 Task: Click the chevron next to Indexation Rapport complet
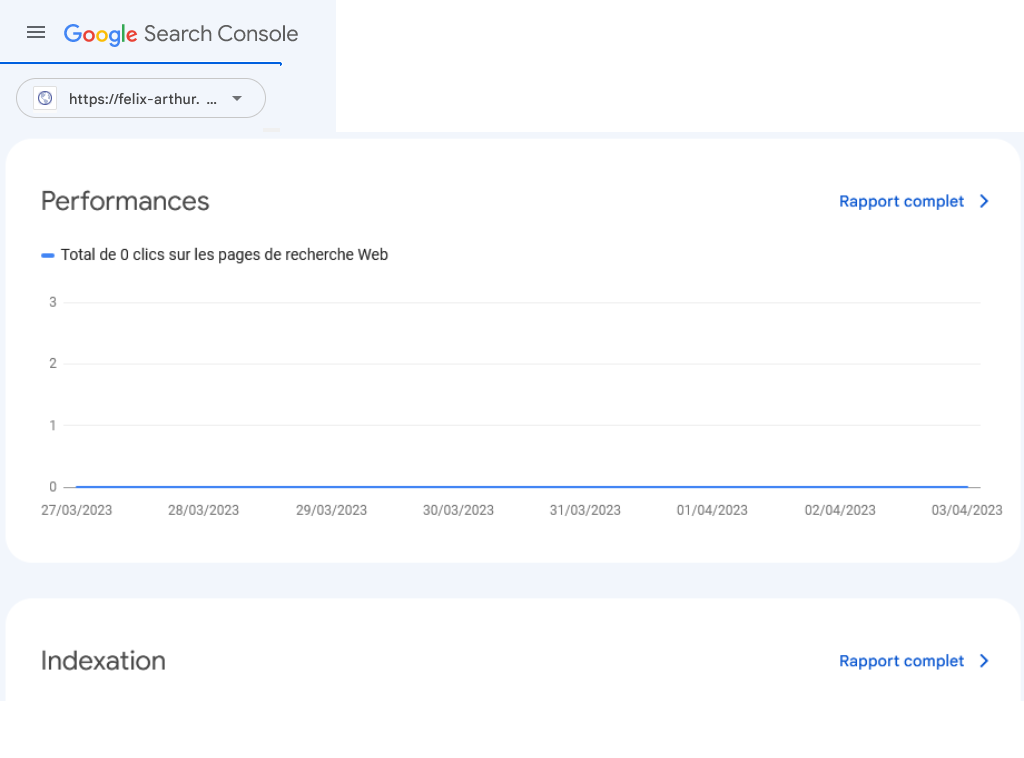984,661
